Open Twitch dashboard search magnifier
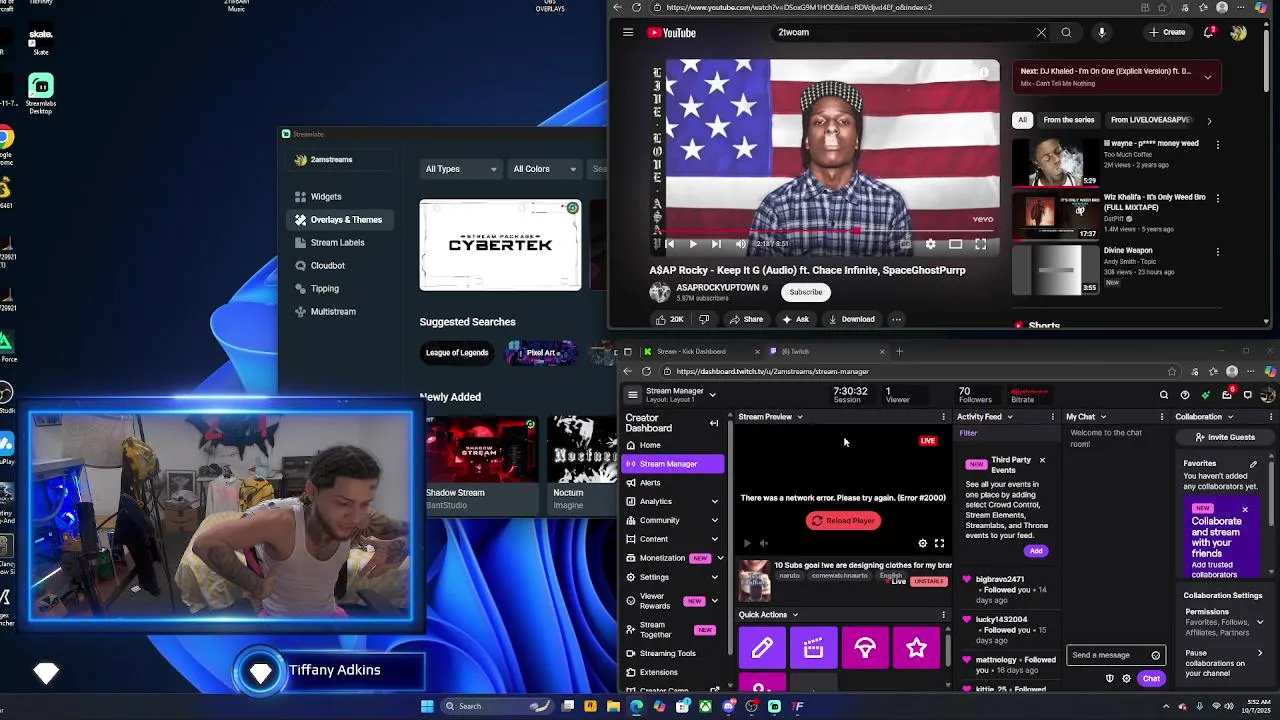The width and height of the screenshot is (1280, 720). pyautogui.click(x=1164, y=395)
